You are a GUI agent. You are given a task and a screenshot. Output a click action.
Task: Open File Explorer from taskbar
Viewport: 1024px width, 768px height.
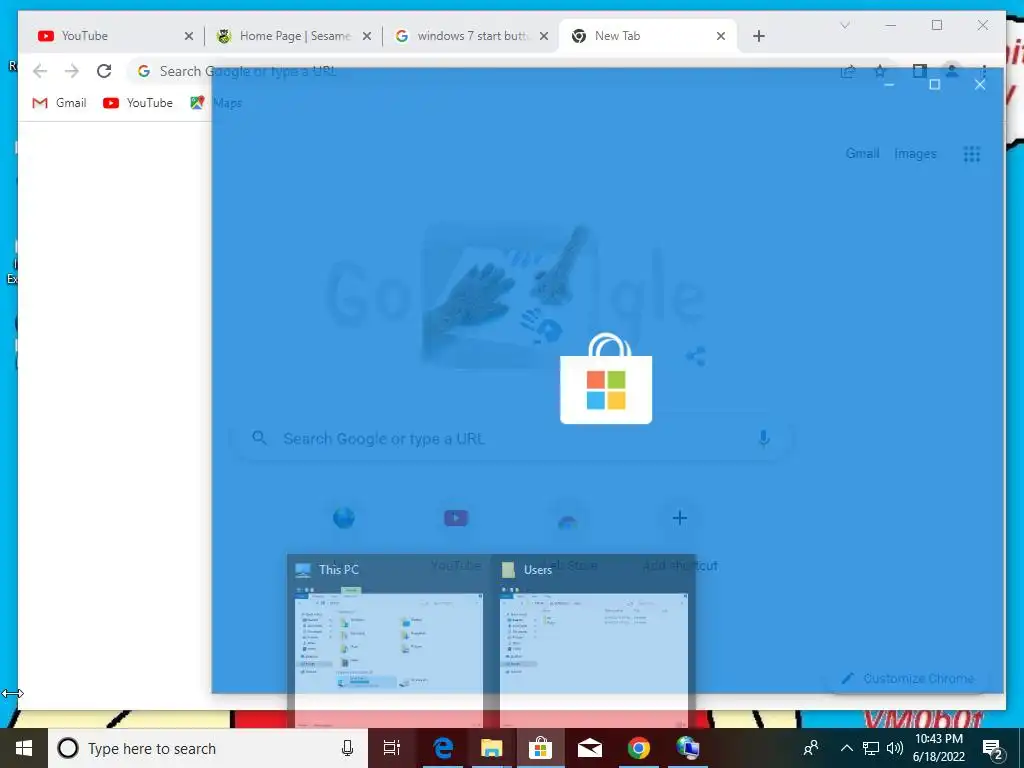click(492, 748)
